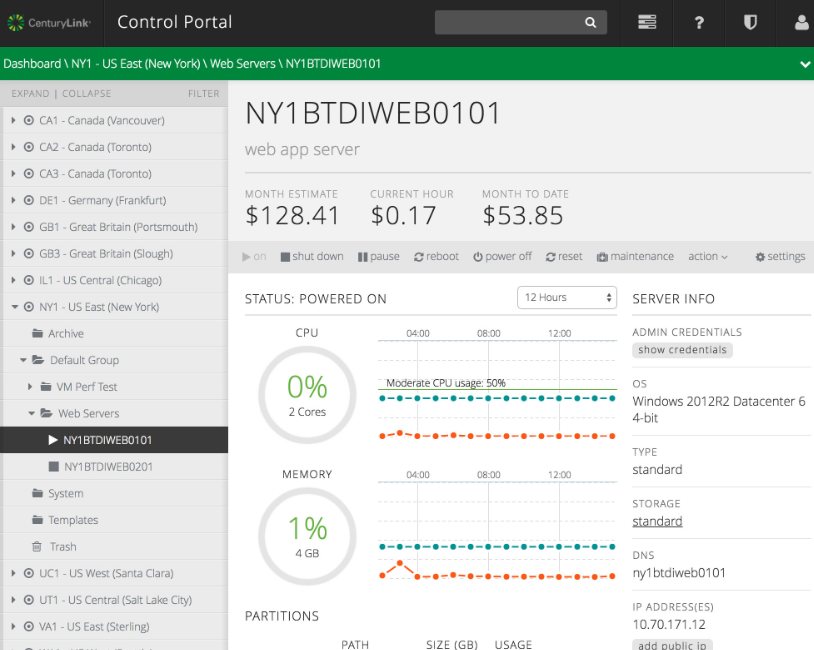This screenshot has width=814, height=650.
Task: Click FILTER in tree header
Action: (204, 93)
